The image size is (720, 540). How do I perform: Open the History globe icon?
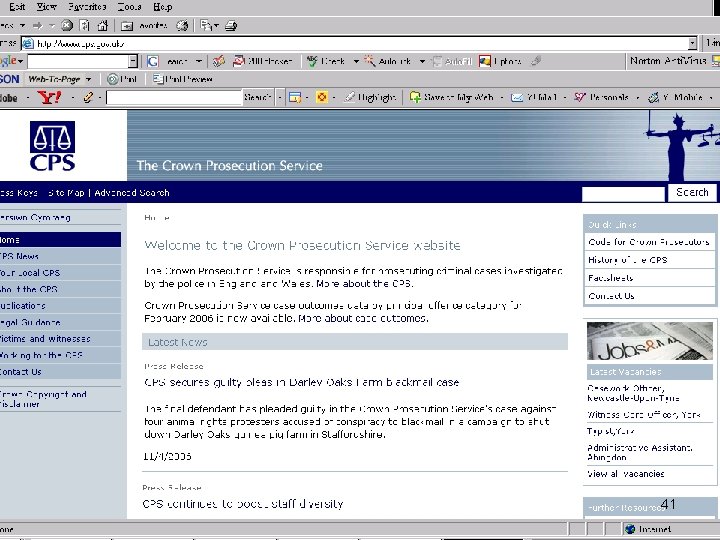pos(182,26)
